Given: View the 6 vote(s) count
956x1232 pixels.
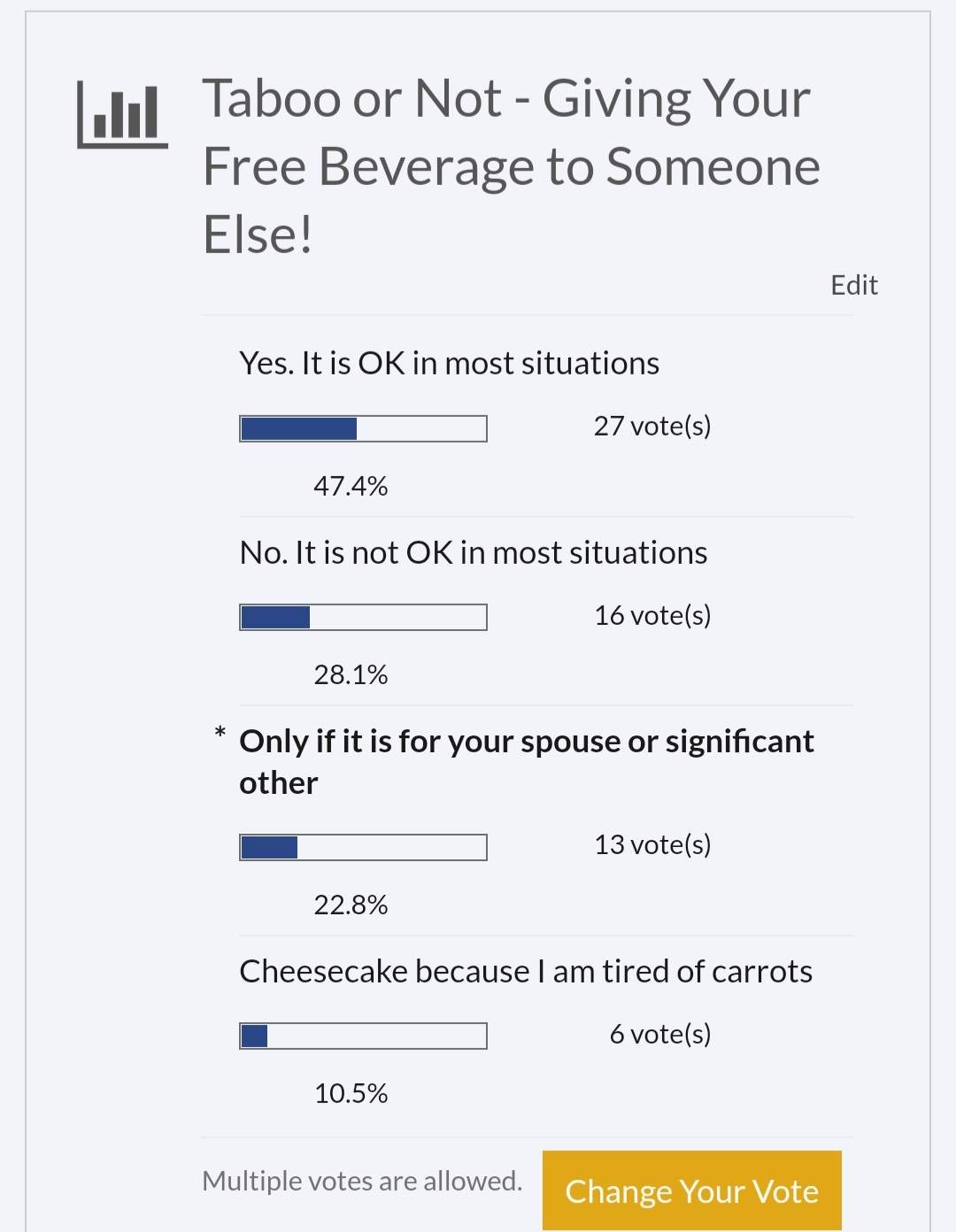Looking at the screenshot, I should pyautogui.click(x=659, y=1034).
